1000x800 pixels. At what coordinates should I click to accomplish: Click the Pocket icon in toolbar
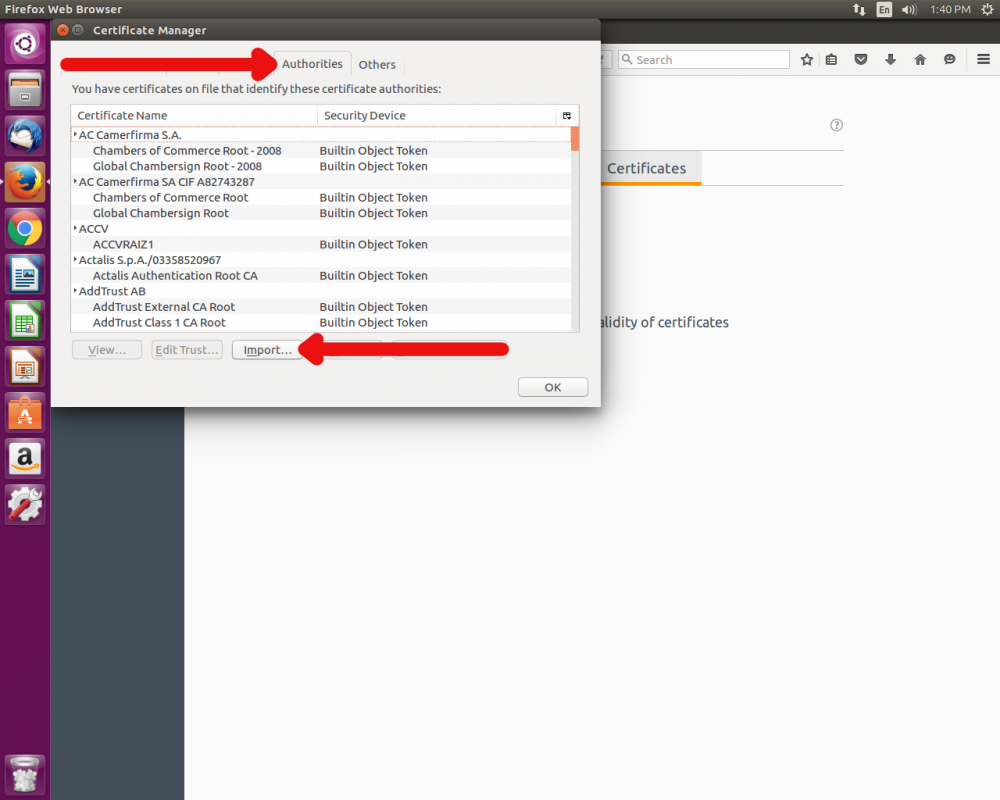click(x=860, y=60)
